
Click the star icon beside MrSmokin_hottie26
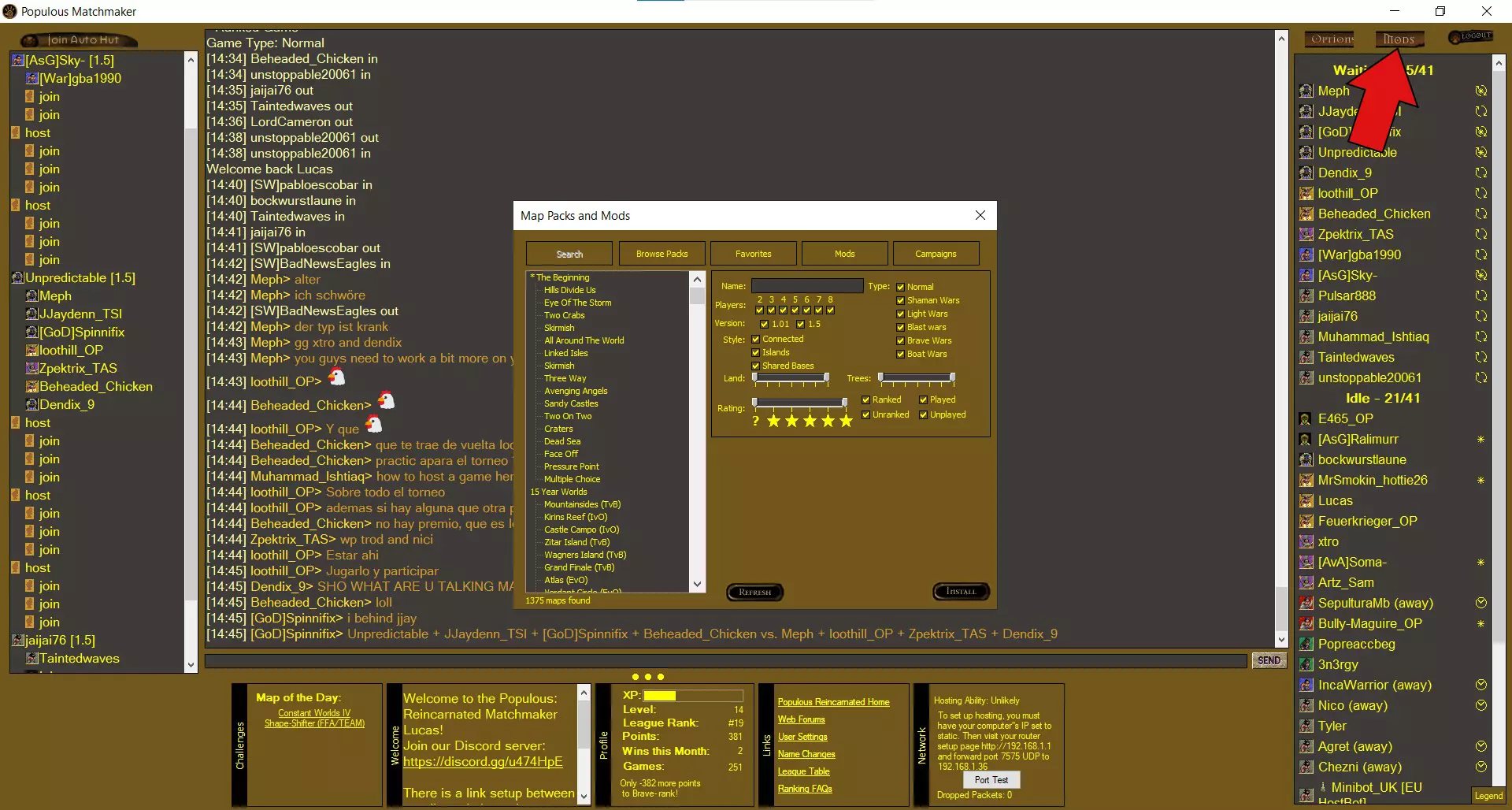(x=1480, y=481)
